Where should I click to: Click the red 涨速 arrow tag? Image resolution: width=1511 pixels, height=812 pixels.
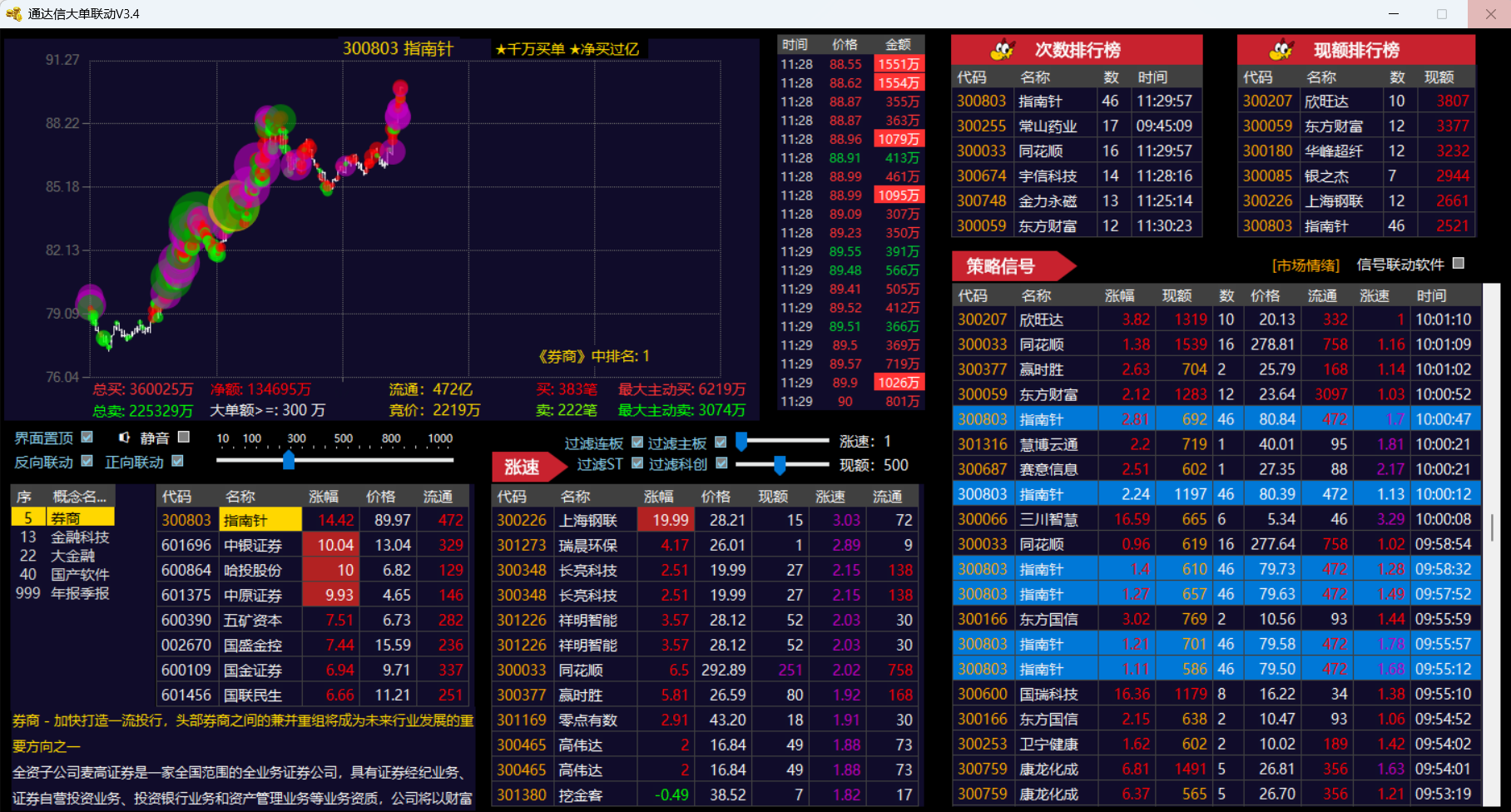click(x=527, y=467)
